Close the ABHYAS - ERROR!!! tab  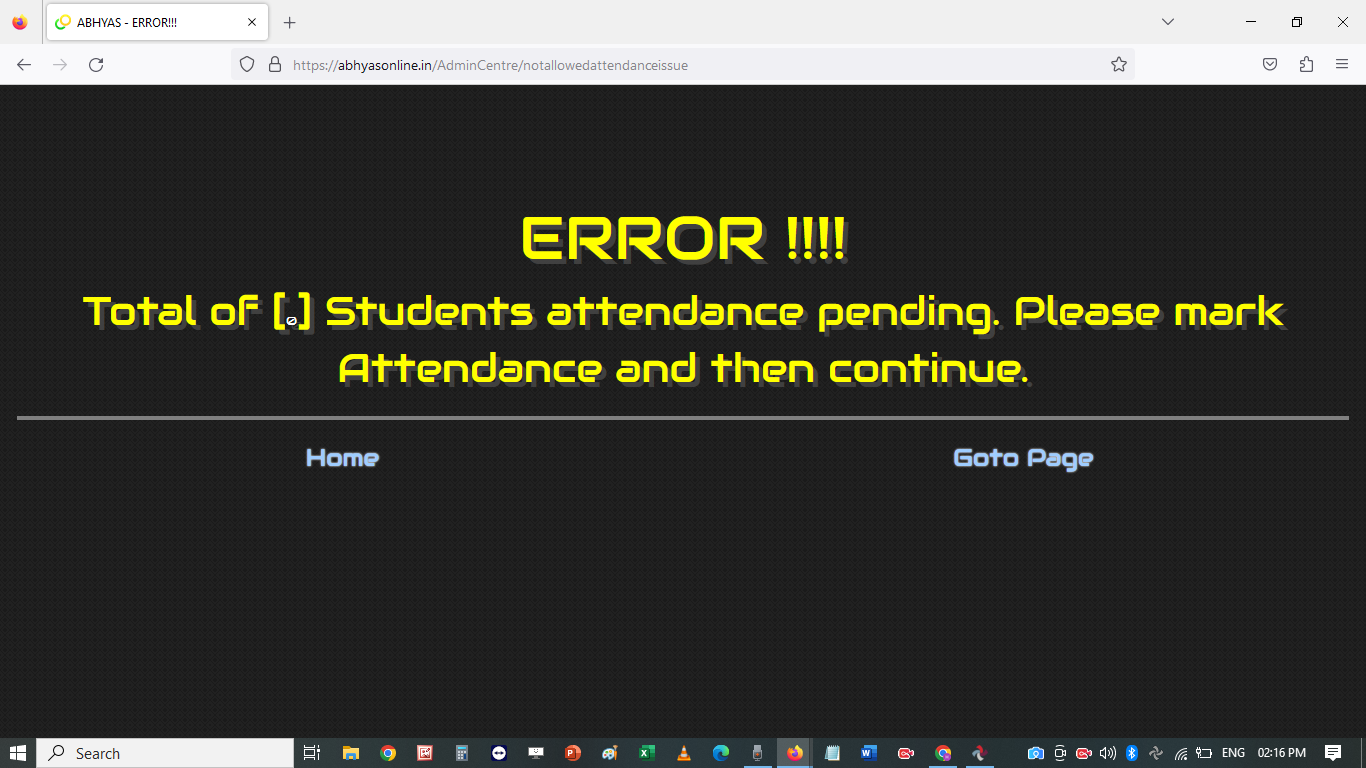252,22
